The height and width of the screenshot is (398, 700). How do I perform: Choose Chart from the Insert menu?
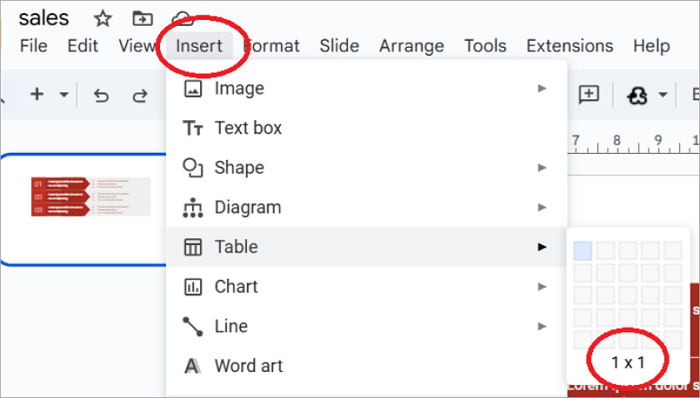click(366, 286)
